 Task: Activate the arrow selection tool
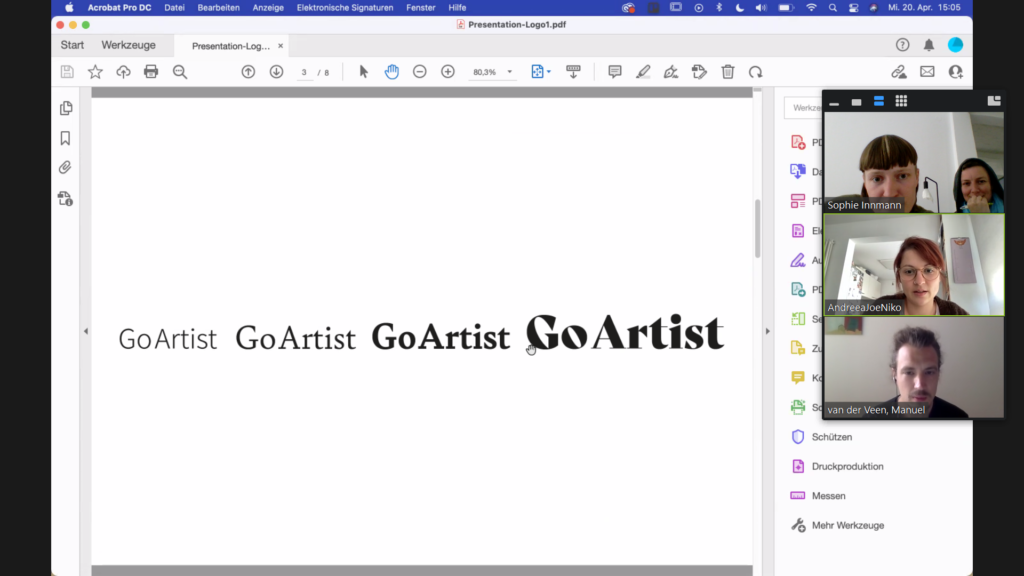pos(364,72)
